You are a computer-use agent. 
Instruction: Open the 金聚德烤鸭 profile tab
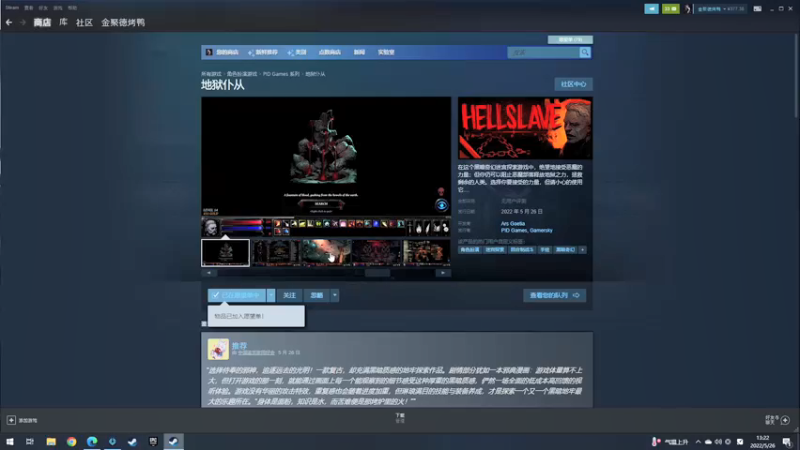[x=123, y=22]
